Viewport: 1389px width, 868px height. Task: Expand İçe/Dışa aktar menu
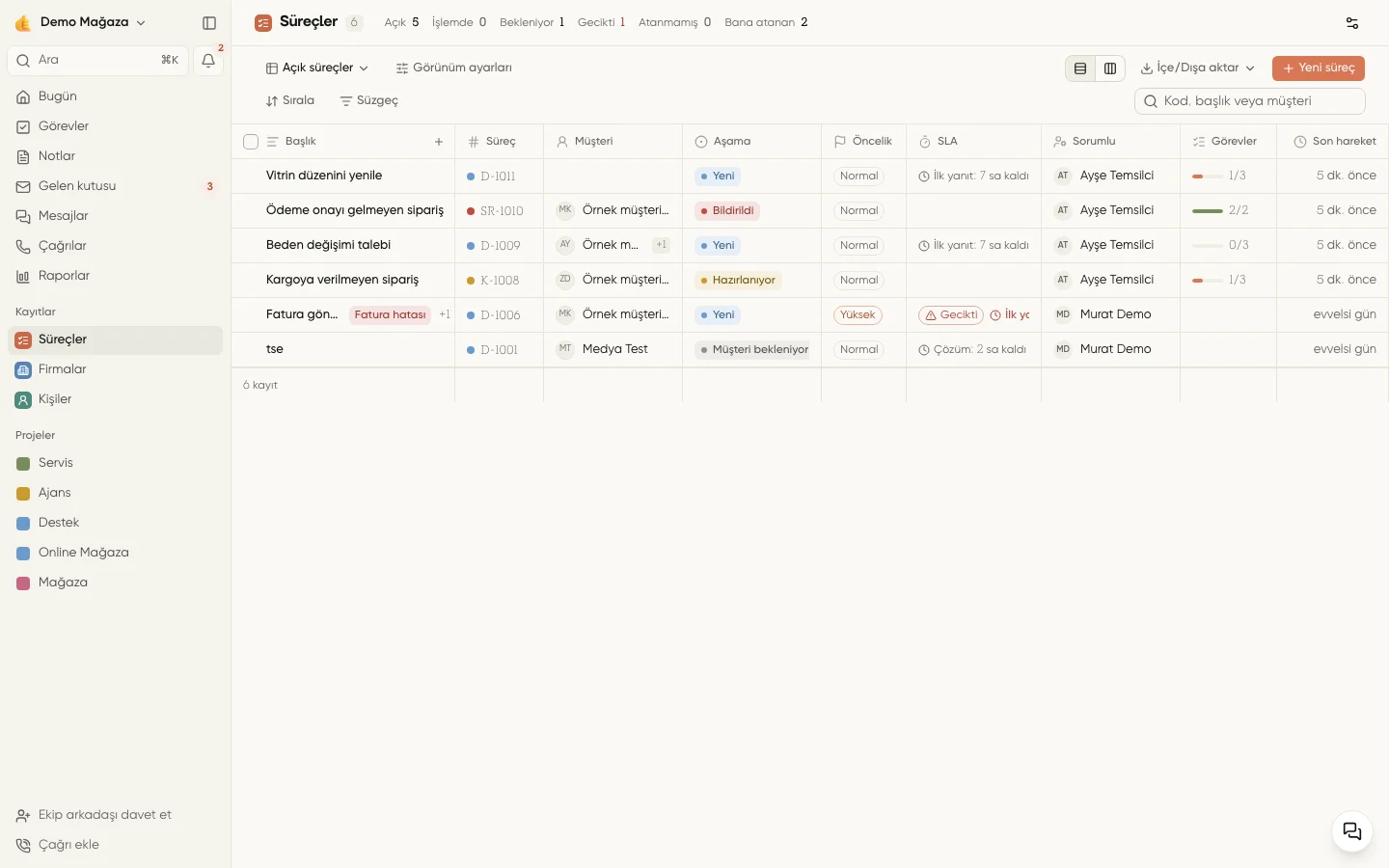coord(1197,68)
